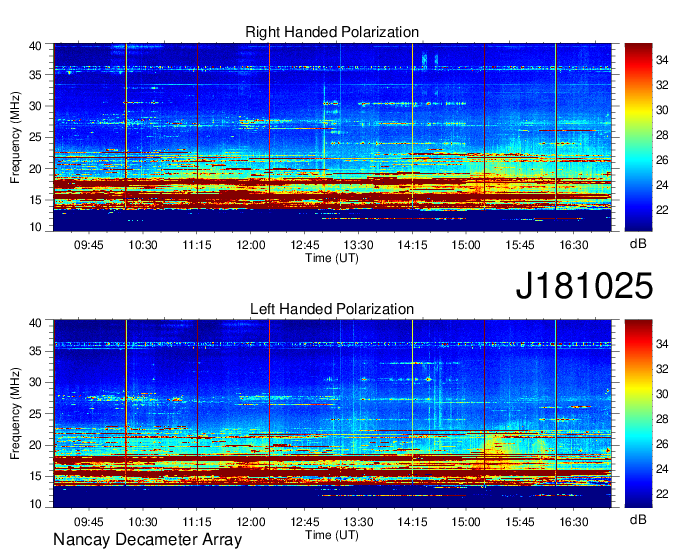Click the dB unit label under the top color bar
Screen dimensions: 680x552
click(x=638, y=244)
